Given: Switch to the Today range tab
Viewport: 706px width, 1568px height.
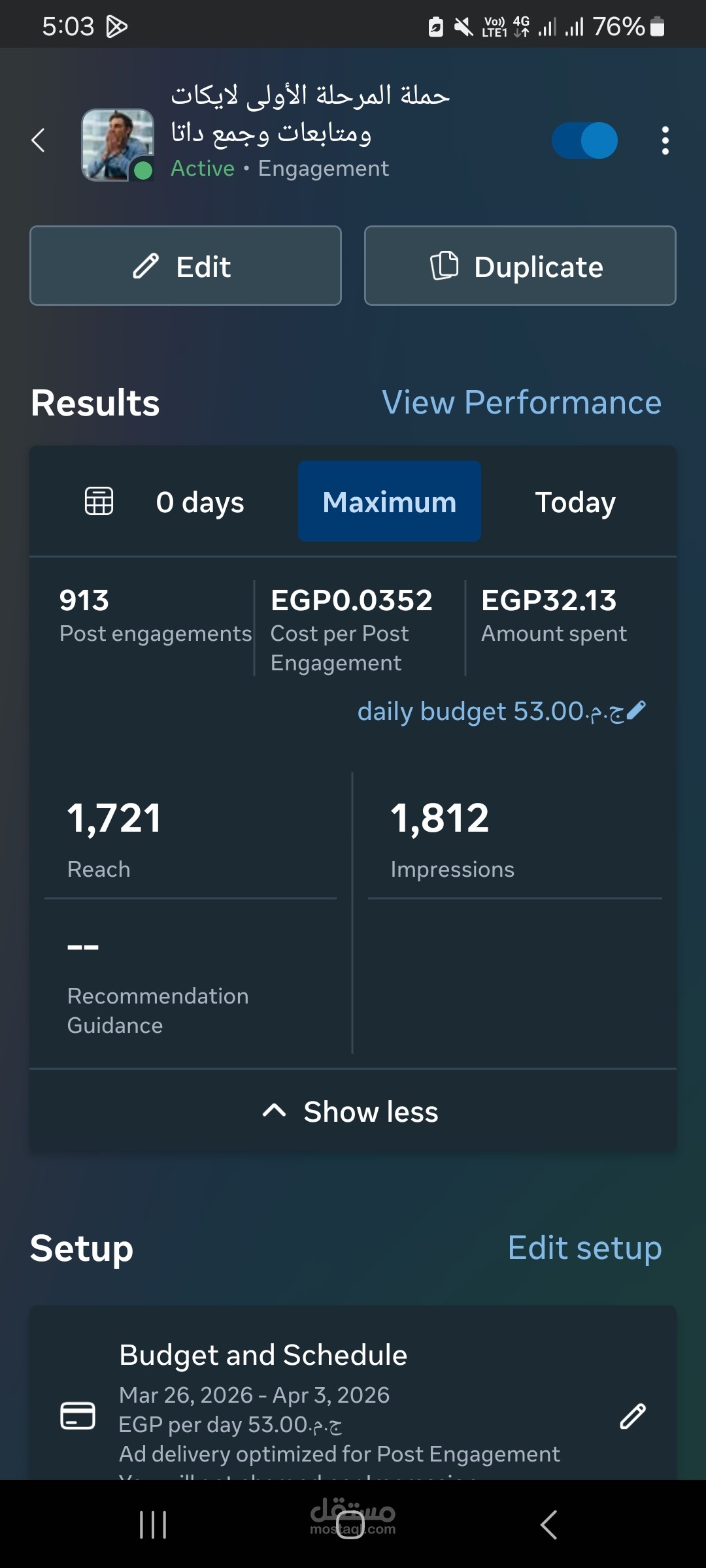Looking at the screenshot, I should (x=575, y=502).
